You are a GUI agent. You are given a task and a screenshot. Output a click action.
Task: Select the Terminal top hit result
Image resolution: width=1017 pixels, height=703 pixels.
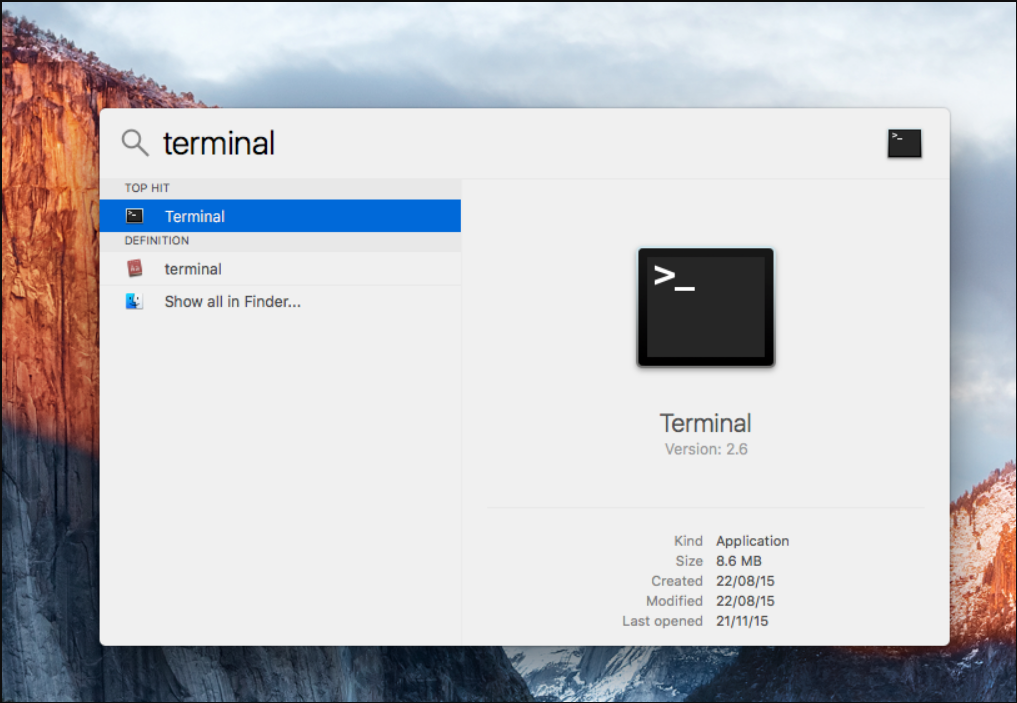pos(280,216)
